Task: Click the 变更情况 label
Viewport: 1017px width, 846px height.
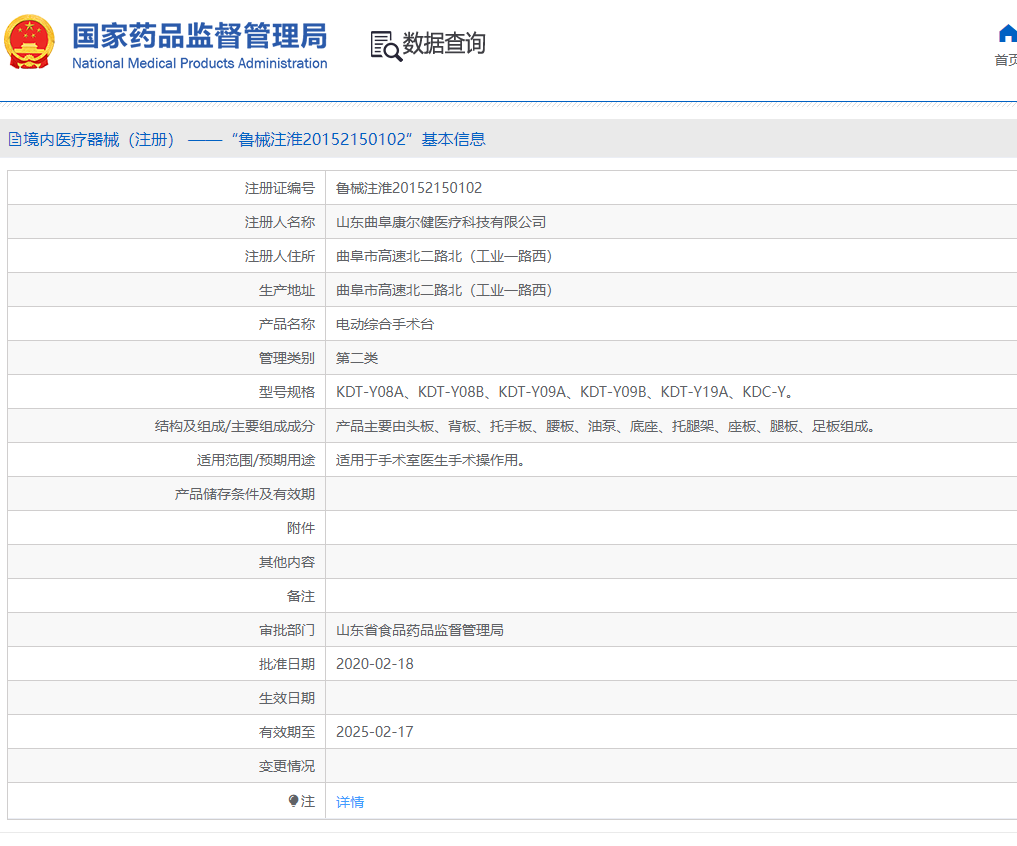Action: [287, 766]
